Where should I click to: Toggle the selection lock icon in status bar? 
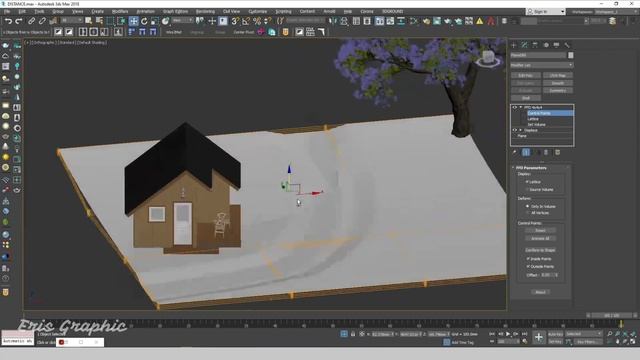[353, 334]
